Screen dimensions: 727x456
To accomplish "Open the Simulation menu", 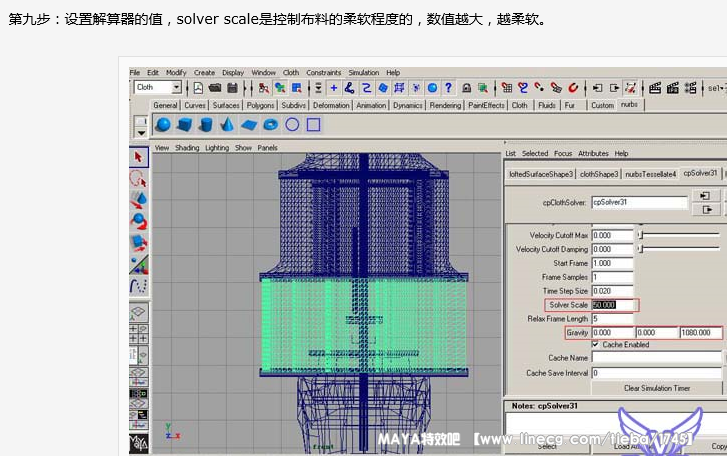I will pos(364,73).
